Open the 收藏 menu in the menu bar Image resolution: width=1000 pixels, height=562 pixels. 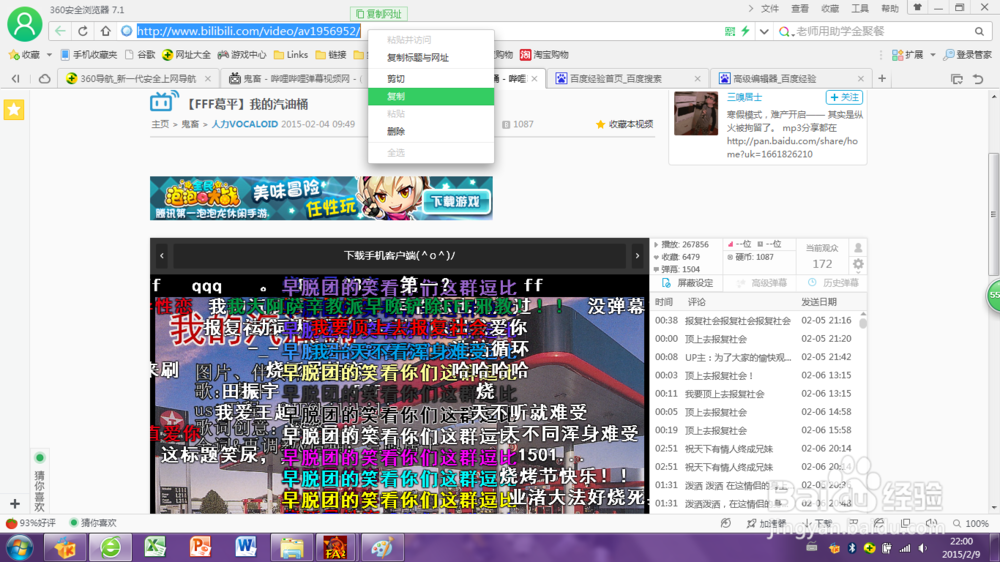[830, 8]
